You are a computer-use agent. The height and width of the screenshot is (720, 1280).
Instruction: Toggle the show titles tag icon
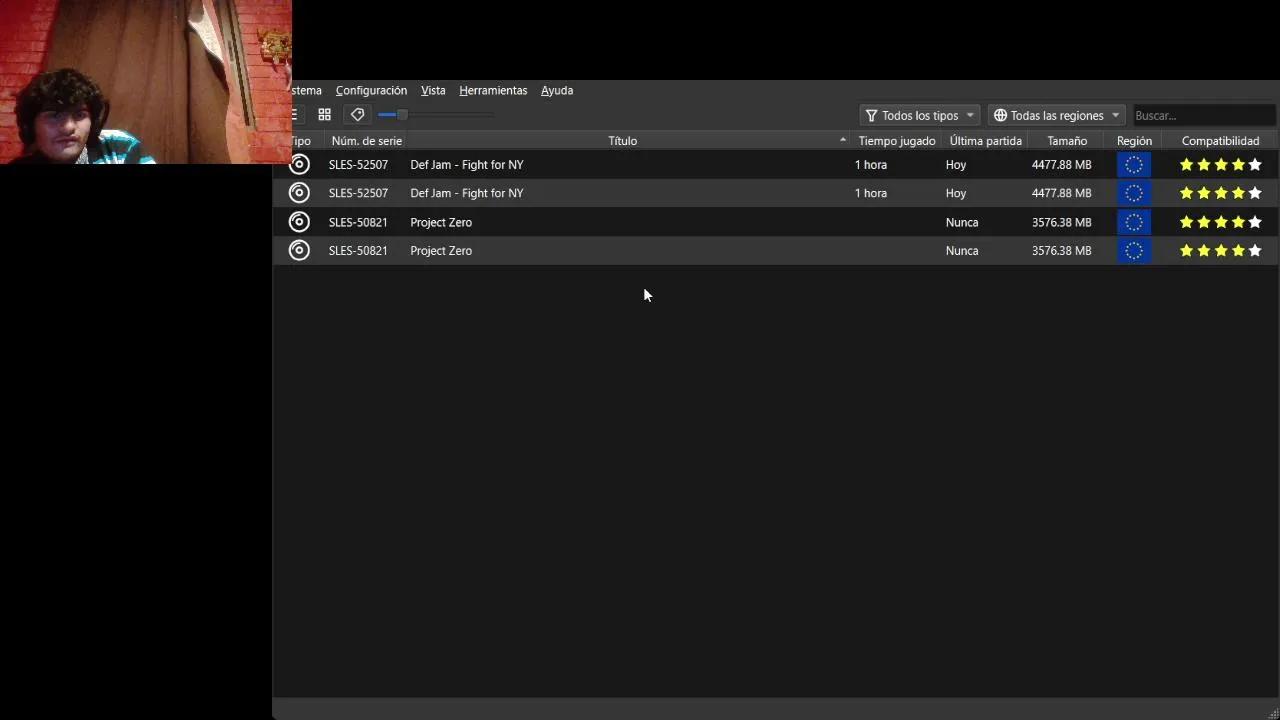(x=357, y=115)
